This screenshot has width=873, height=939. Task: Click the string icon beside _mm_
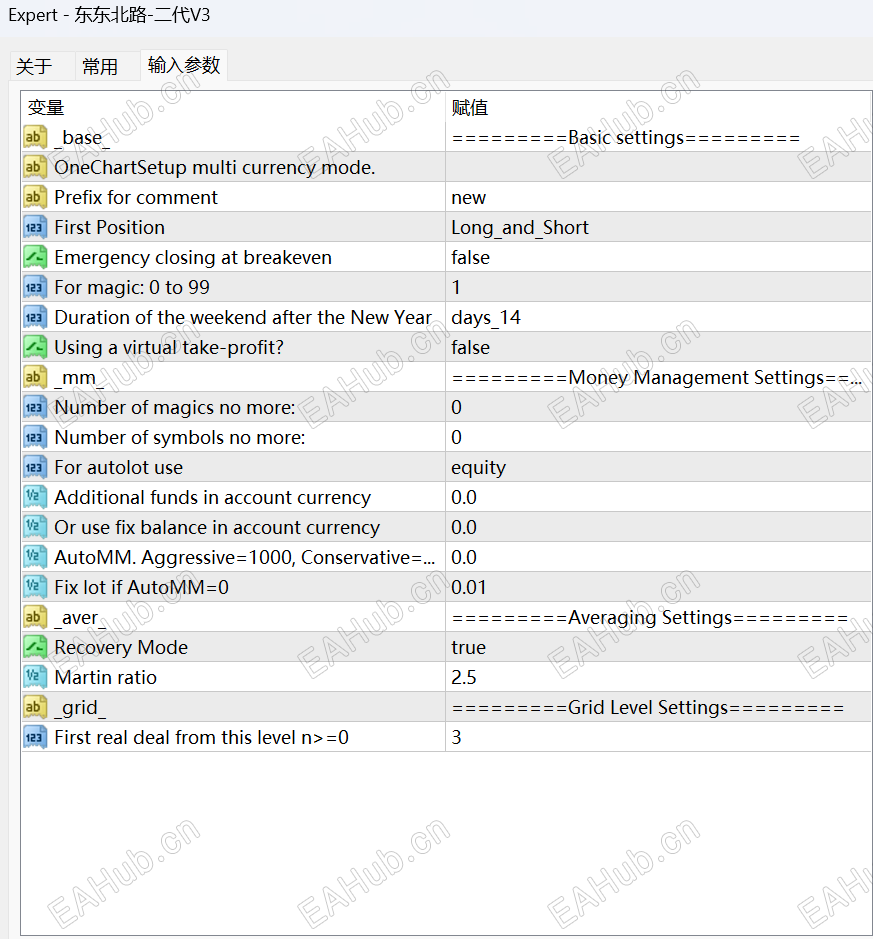(35, 377)
